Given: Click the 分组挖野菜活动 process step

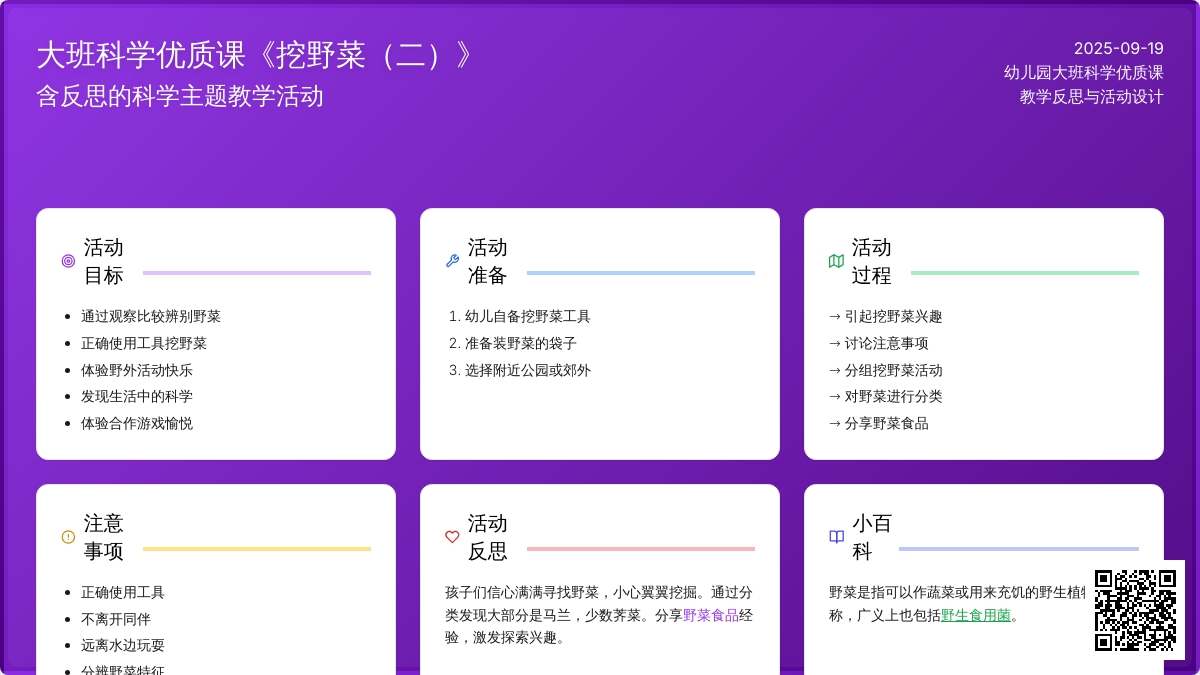Looking at the screenshot, I should [x=892, y=371].
